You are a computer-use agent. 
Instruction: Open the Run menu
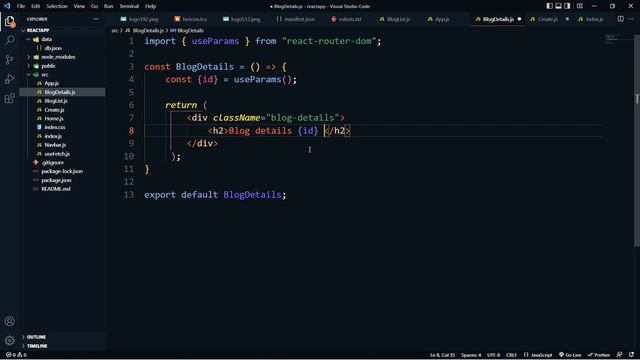pyautogui.click(x=109, y=6)
